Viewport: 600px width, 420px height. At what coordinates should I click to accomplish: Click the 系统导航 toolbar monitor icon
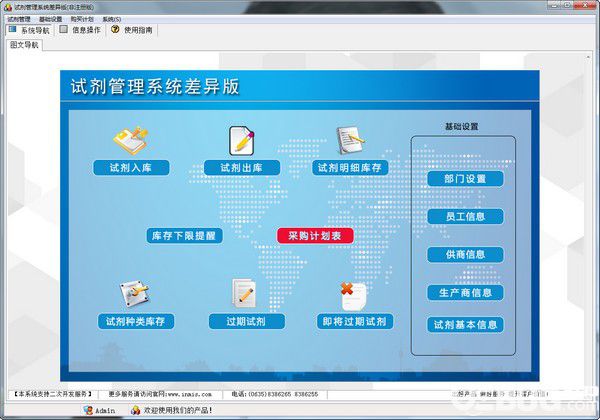tap(13, 29)
